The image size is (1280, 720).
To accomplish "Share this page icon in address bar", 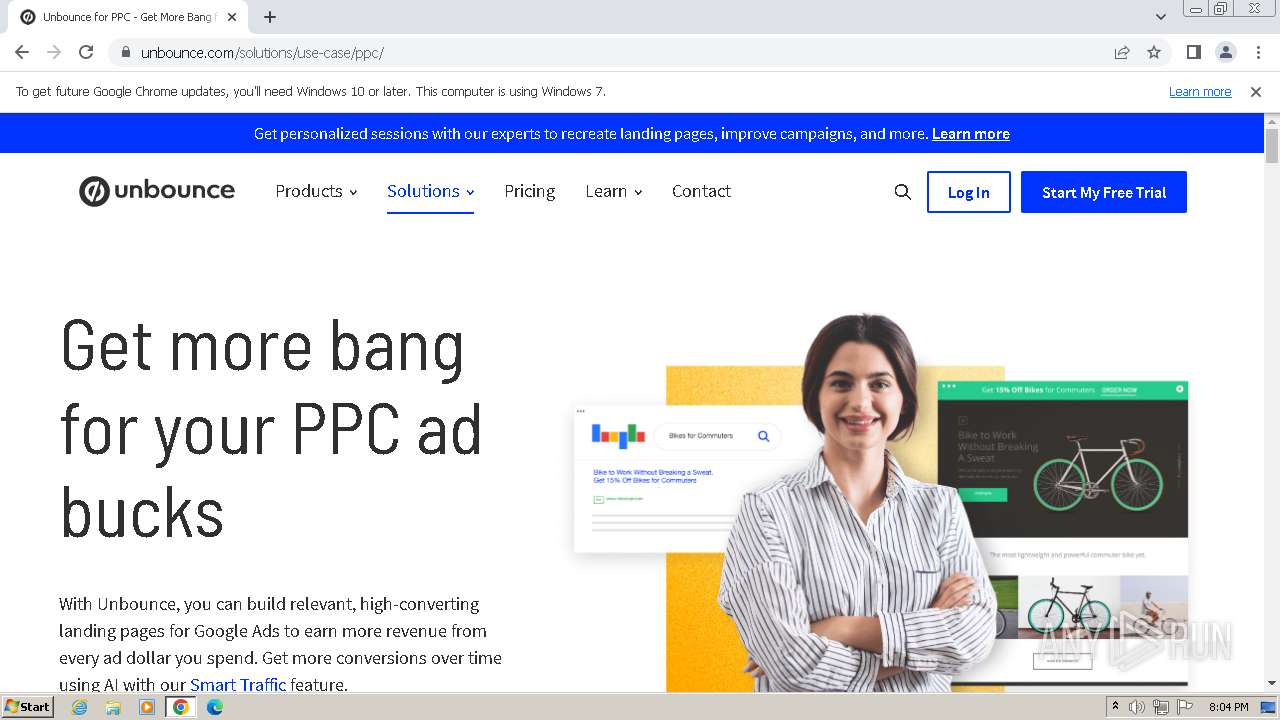I will 1122,52.
